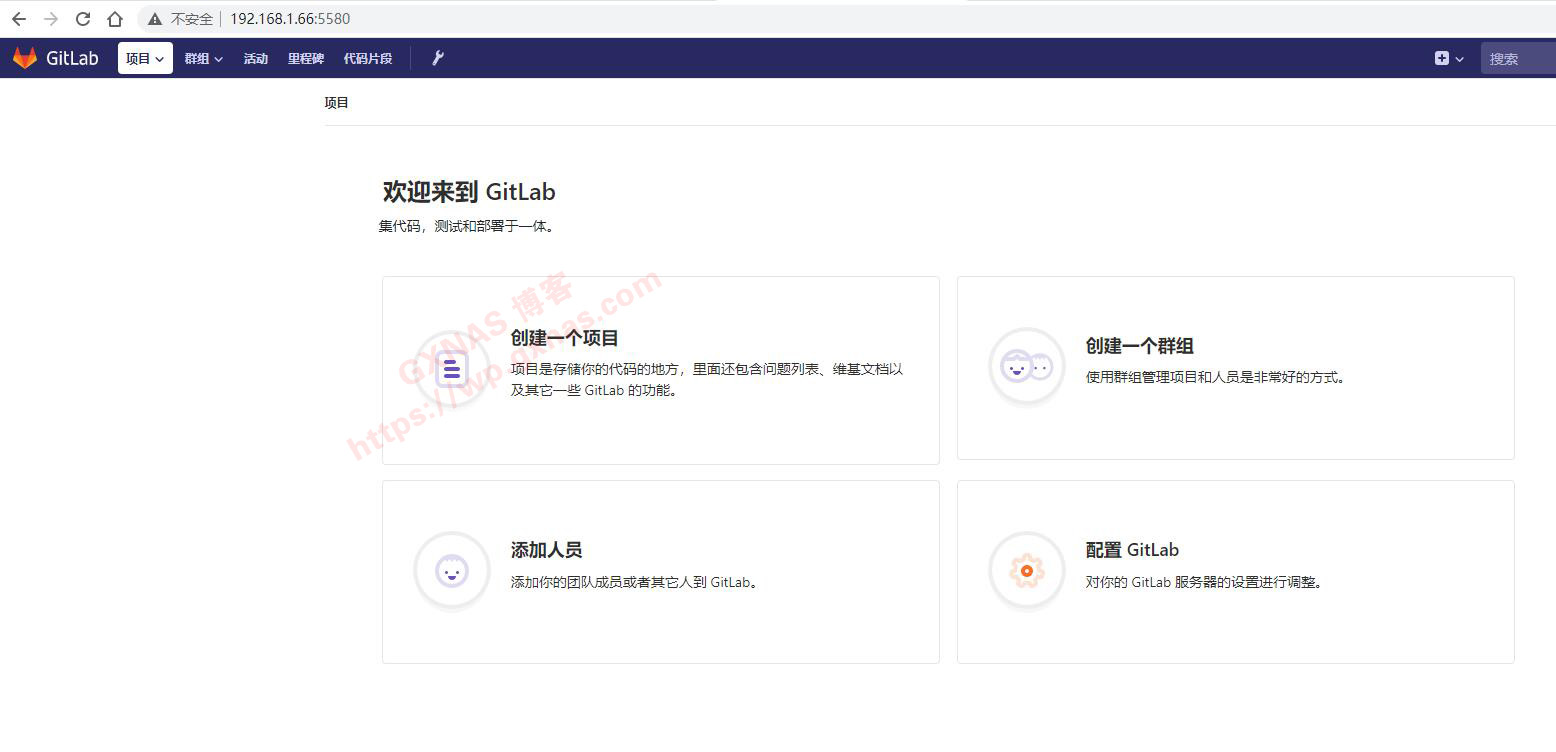This screenshot has width=1556, height=752.
Task: Click the 创建一个项目 heading link
Action: coord(564,338)
